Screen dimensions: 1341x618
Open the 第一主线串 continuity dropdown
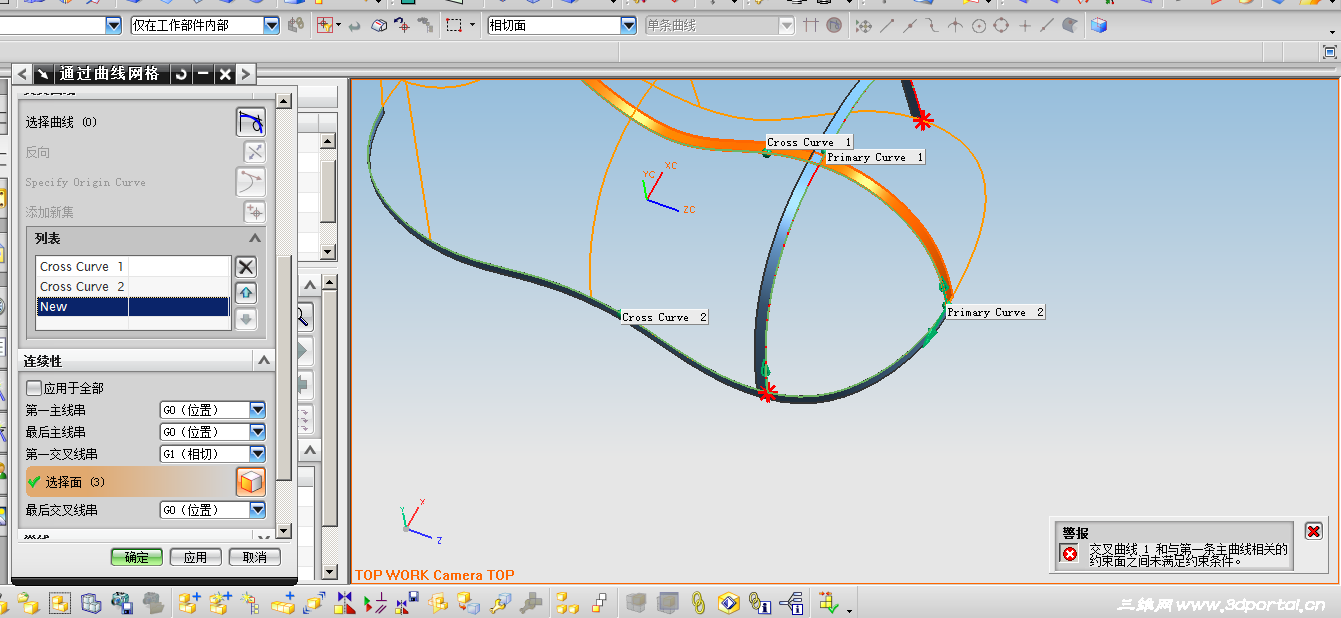pyautogui.click(x=258, y=410)
